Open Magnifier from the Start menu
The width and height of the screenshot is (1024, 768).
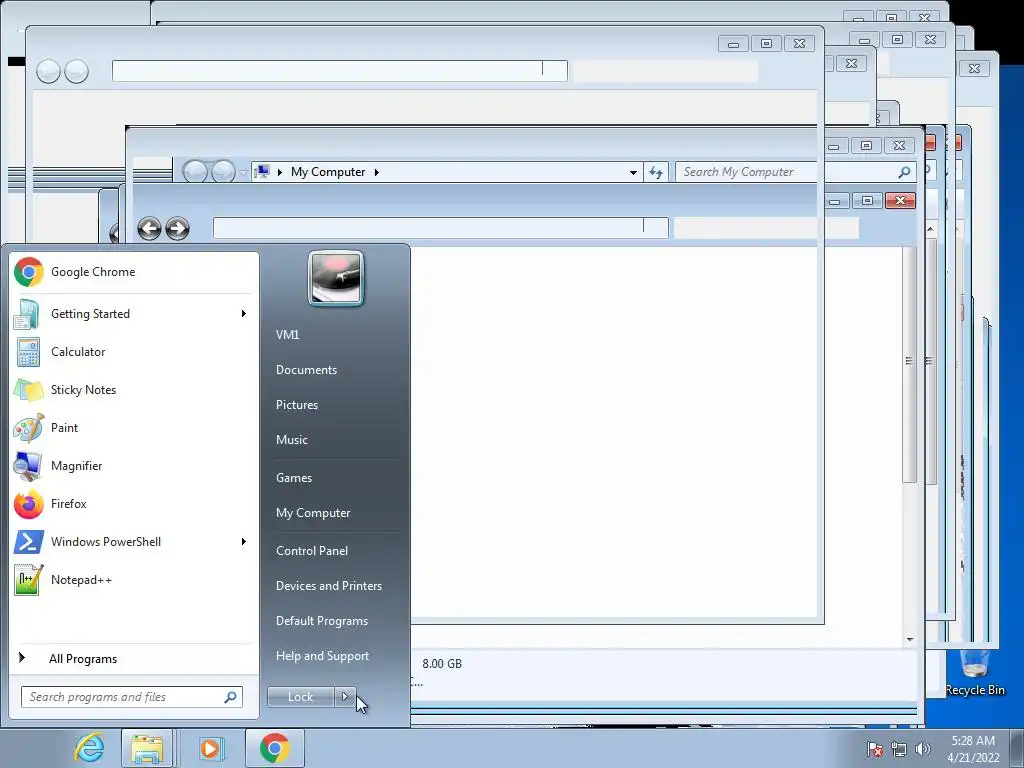tap(134, 466)
